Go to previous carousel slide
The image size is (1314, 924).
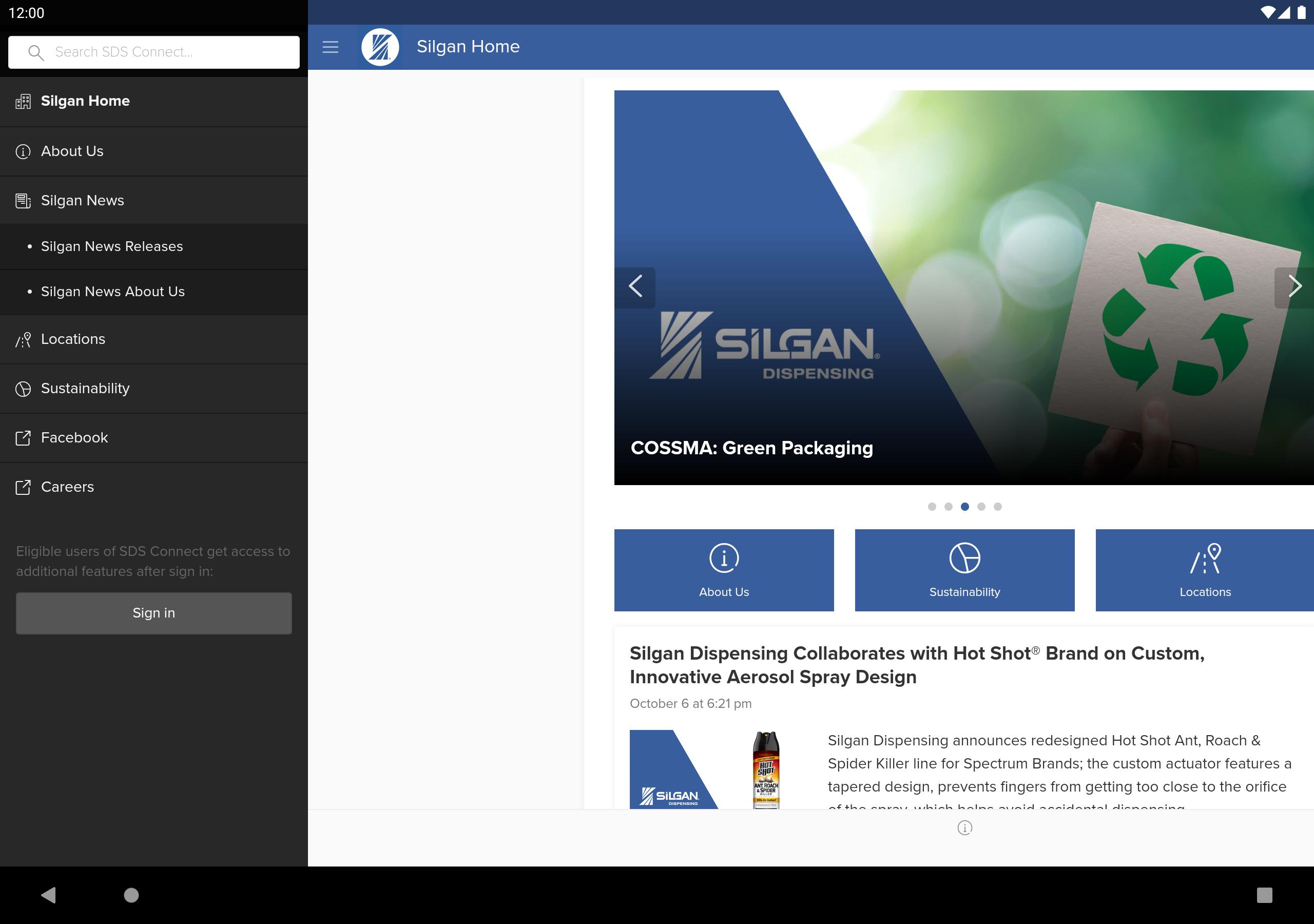point(635,287)
